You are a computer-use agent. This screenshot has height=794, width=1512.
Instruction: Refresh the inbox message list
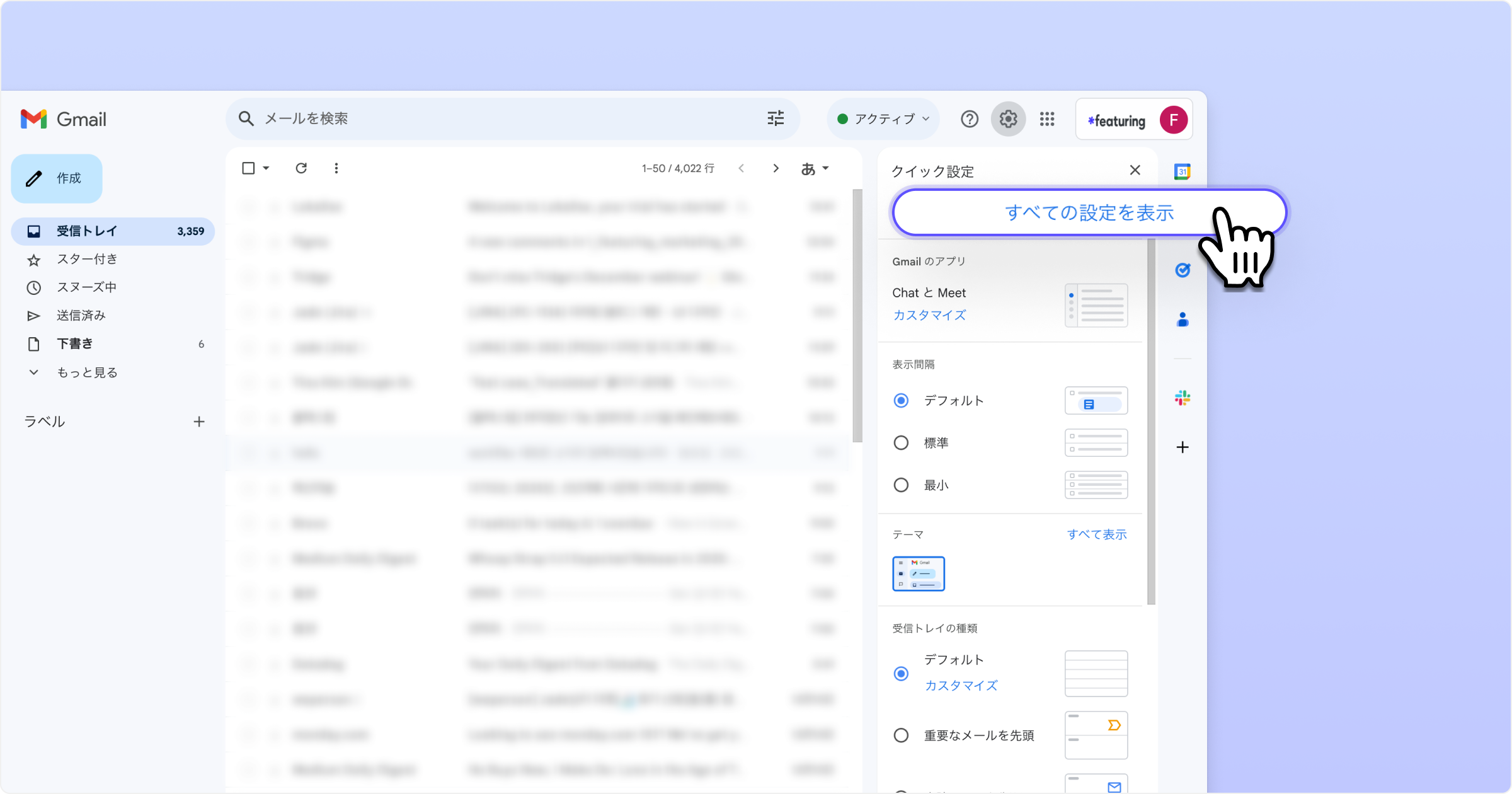tap(301, 168)
